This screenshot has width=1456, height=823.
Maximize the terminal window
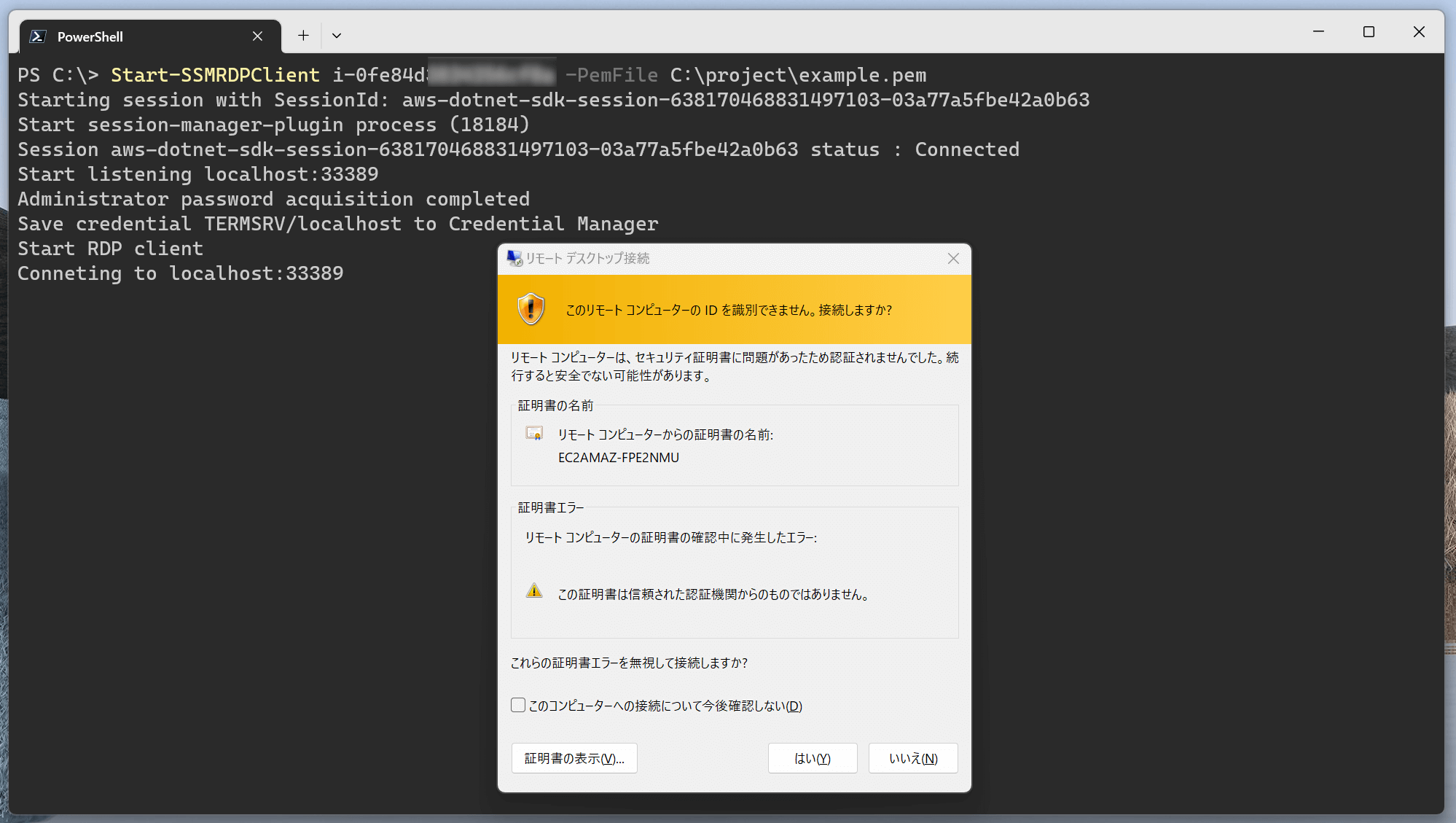(1369, 32)
